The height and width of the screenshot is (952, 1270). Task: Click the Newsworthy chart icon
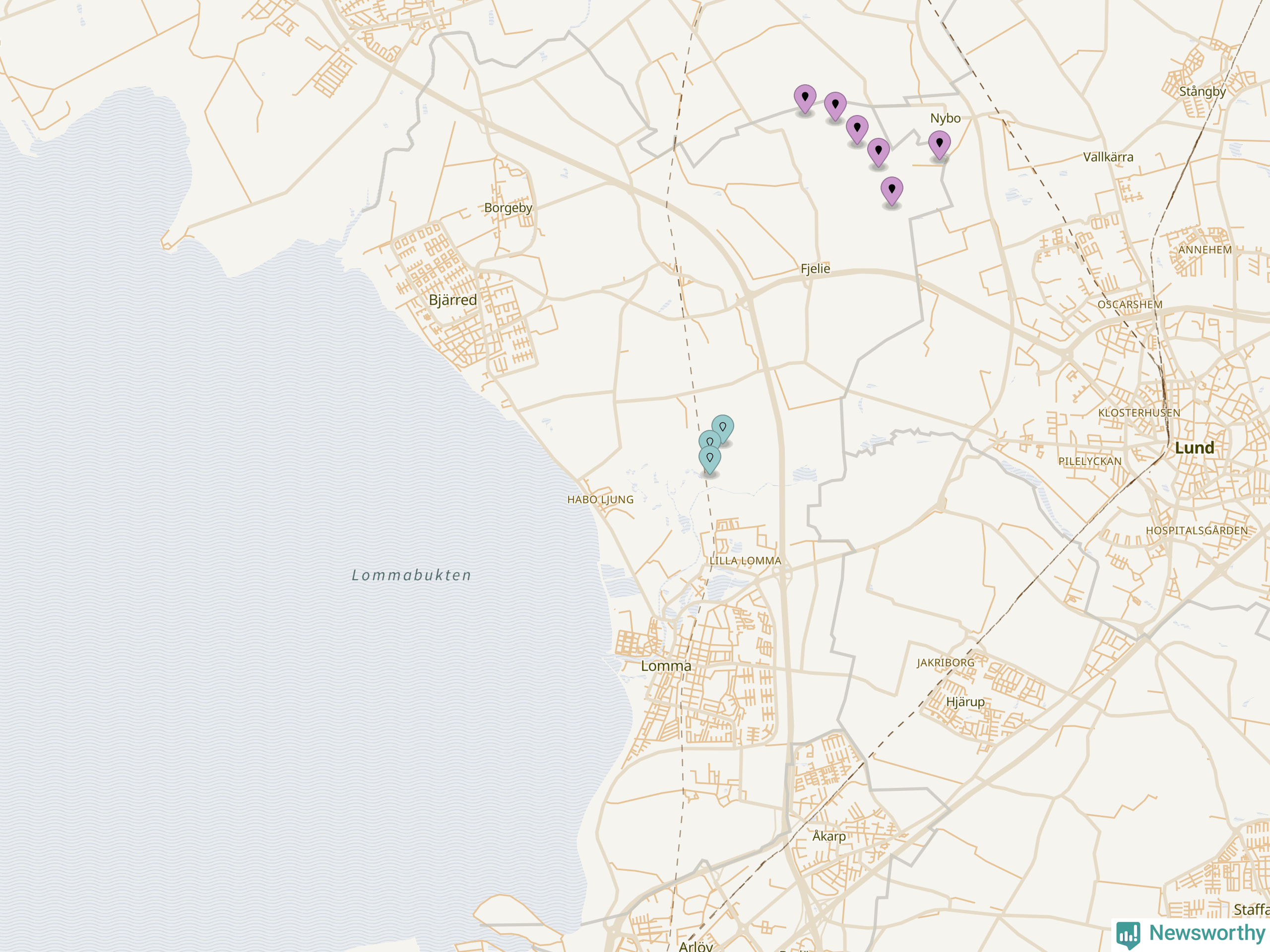point(1128,936)
